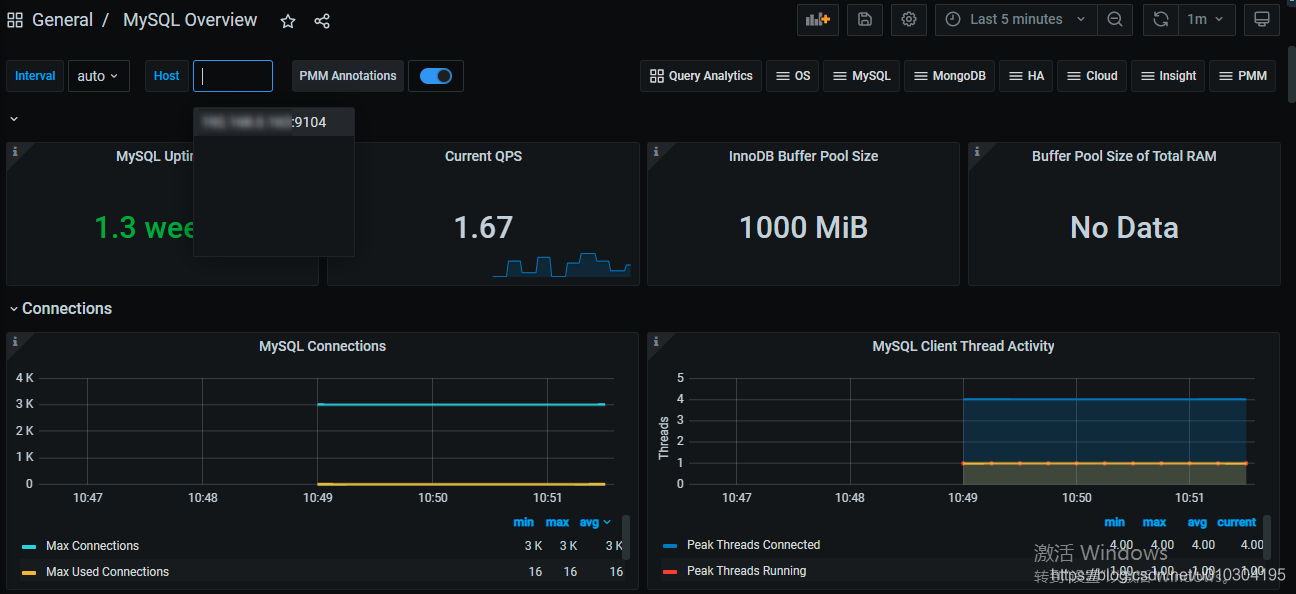Click the PMM Annotations label
The image size is (1296, 594).
(348, 76)
